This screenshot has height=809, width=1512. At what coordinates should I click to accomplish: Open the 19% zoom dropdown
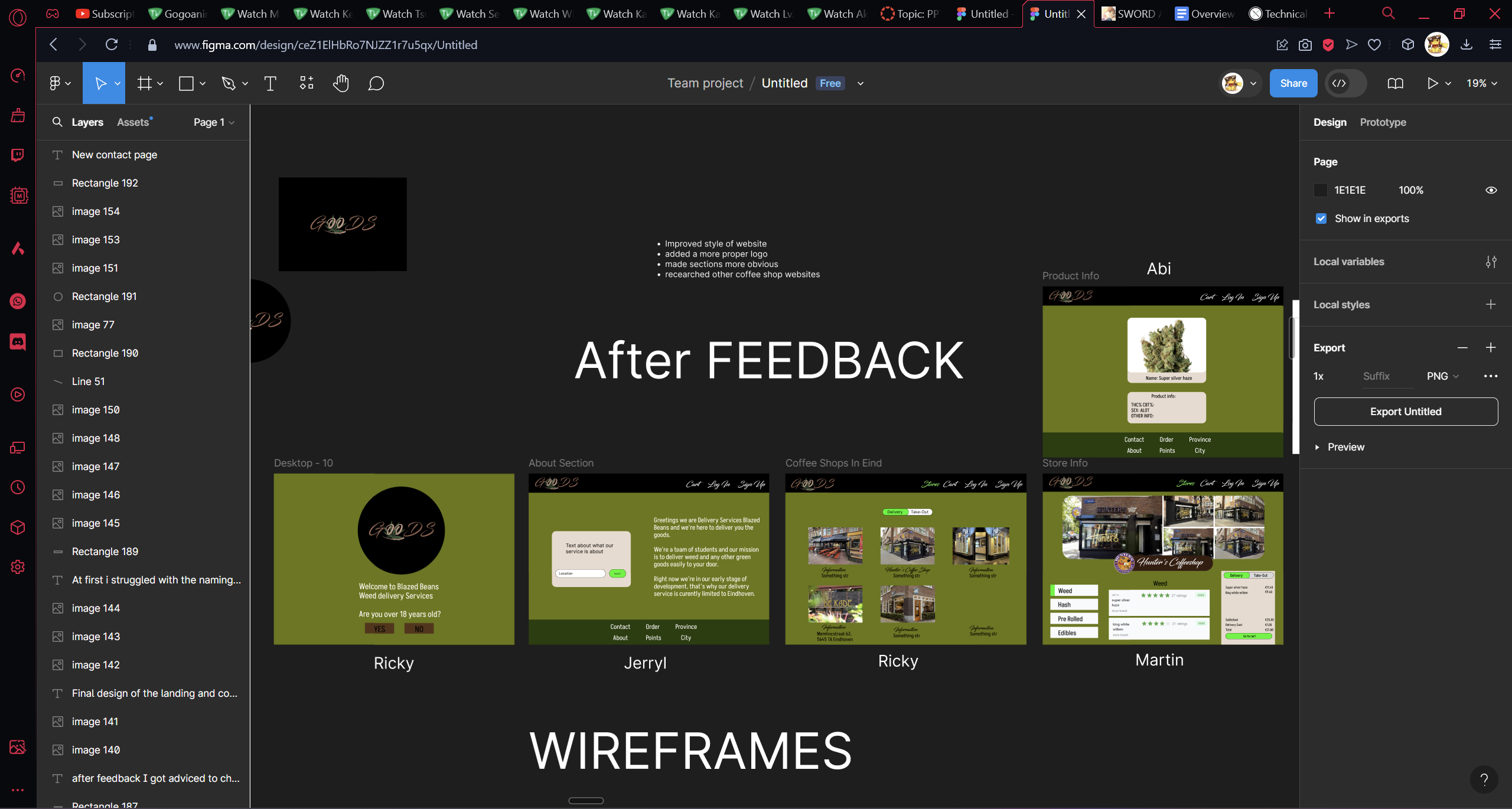(1481, 83)
